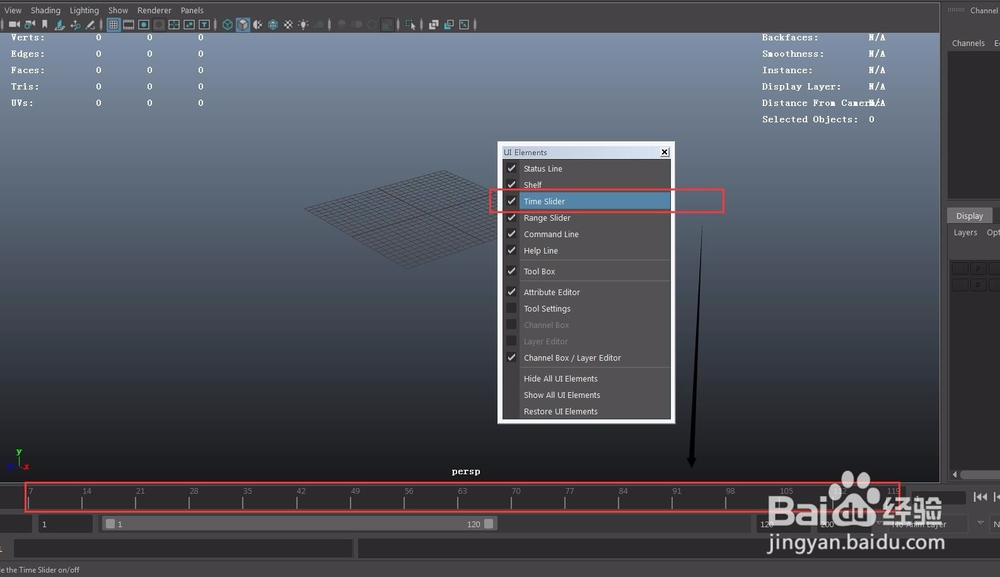The width and height of the screenshot is (1000, 577).
Task: Go to start of playback range
Action: [980, 497]
